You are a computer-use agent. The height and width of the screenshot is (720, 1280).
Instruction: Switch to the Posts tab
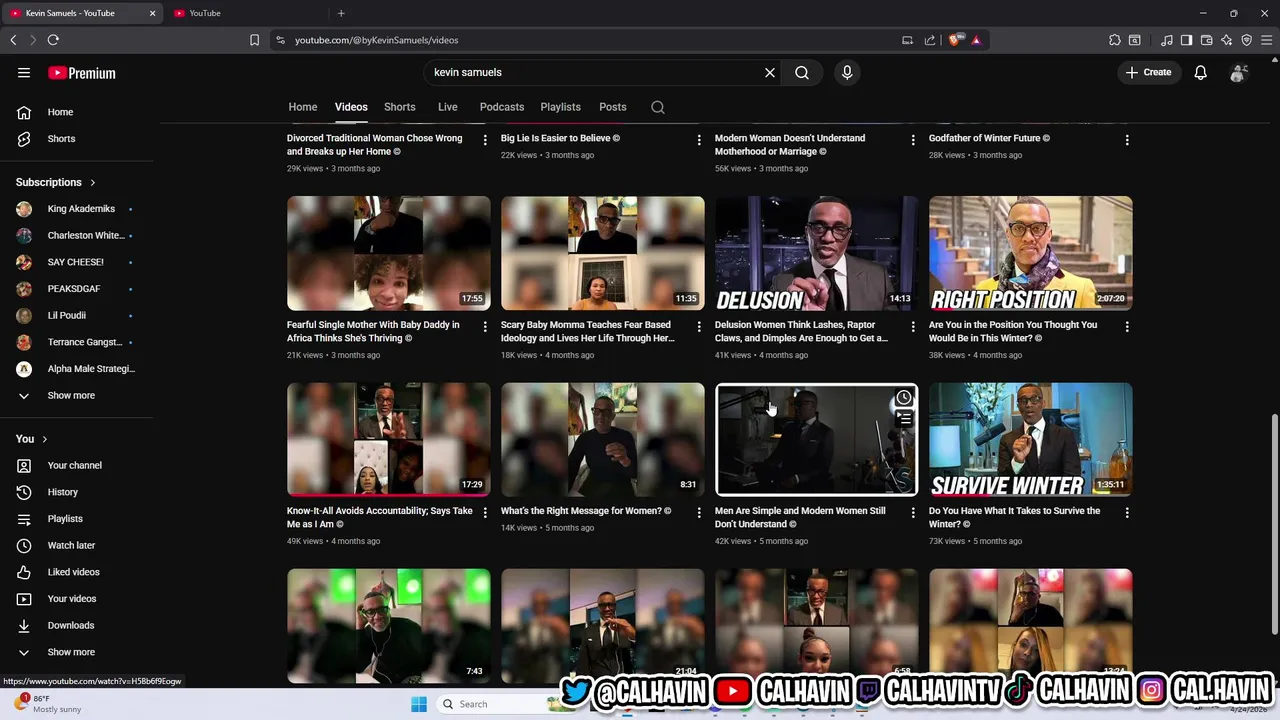point(613,107)
